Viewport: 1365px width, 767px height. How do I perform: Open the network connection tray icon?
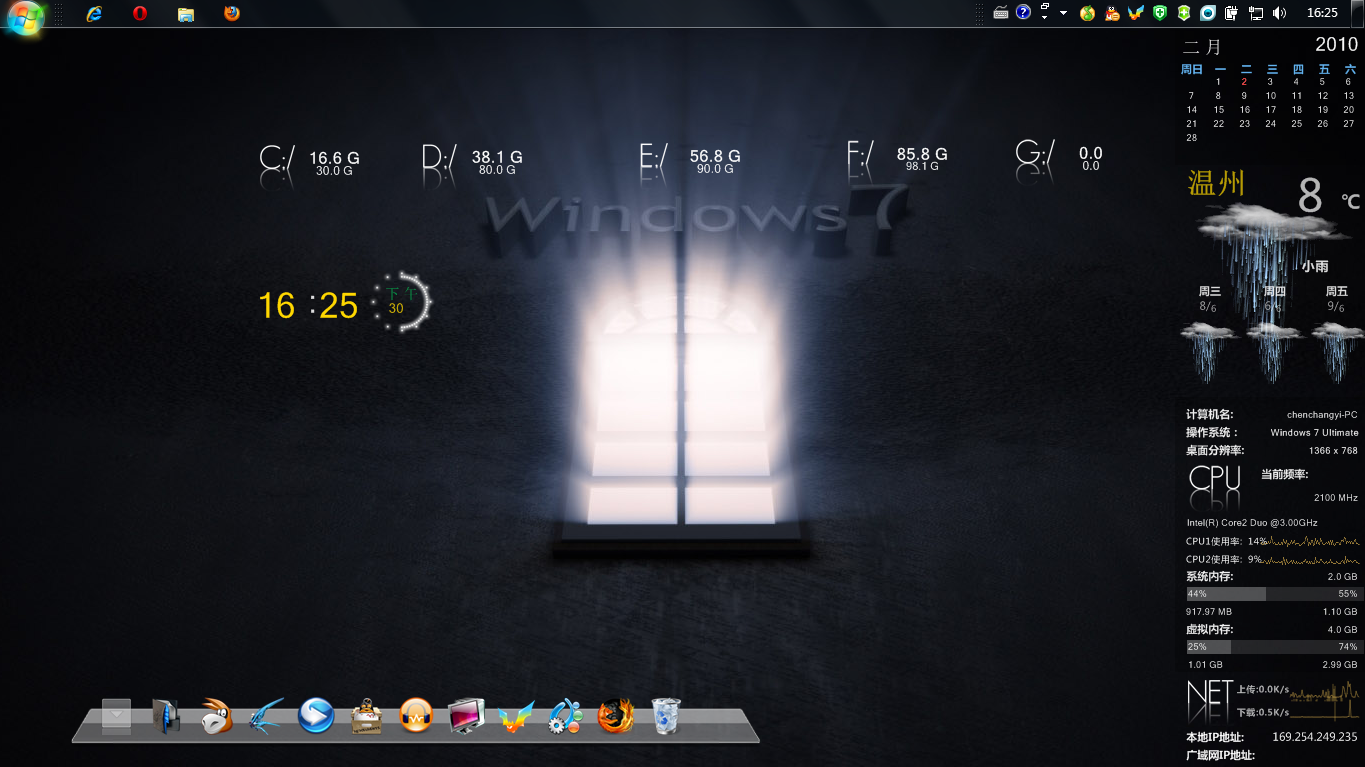(x=1256, y=13)
